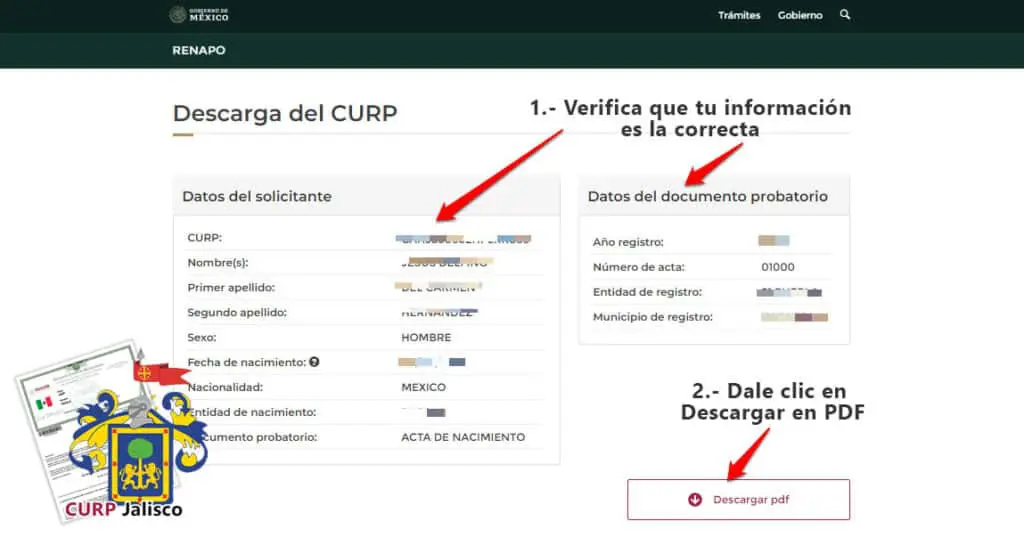Click the Gobierno de México logo
This screenshot has height=546, width=1024.
click(x=199, y=14)
